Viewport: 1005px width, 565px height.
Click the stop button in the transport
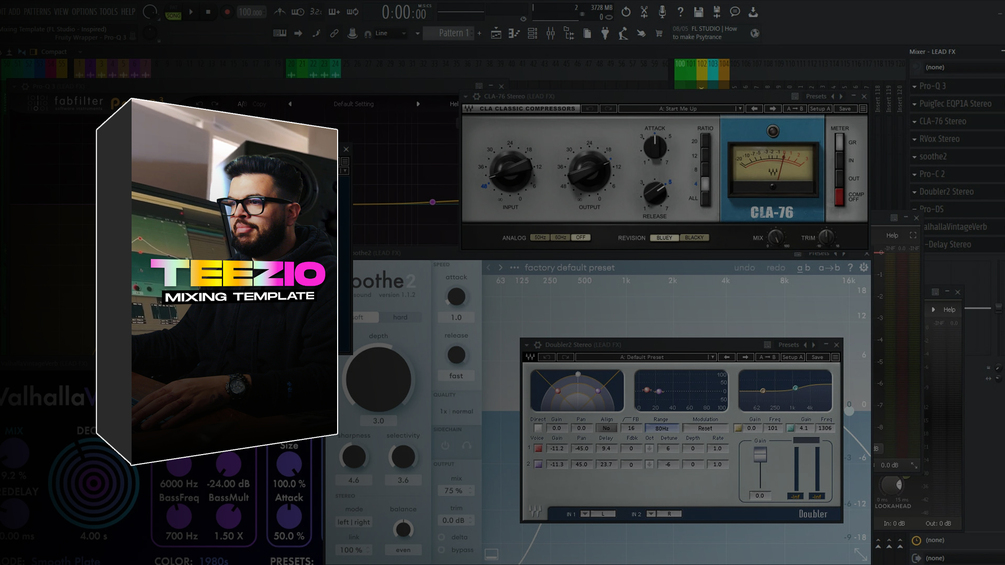click(208, 12)
